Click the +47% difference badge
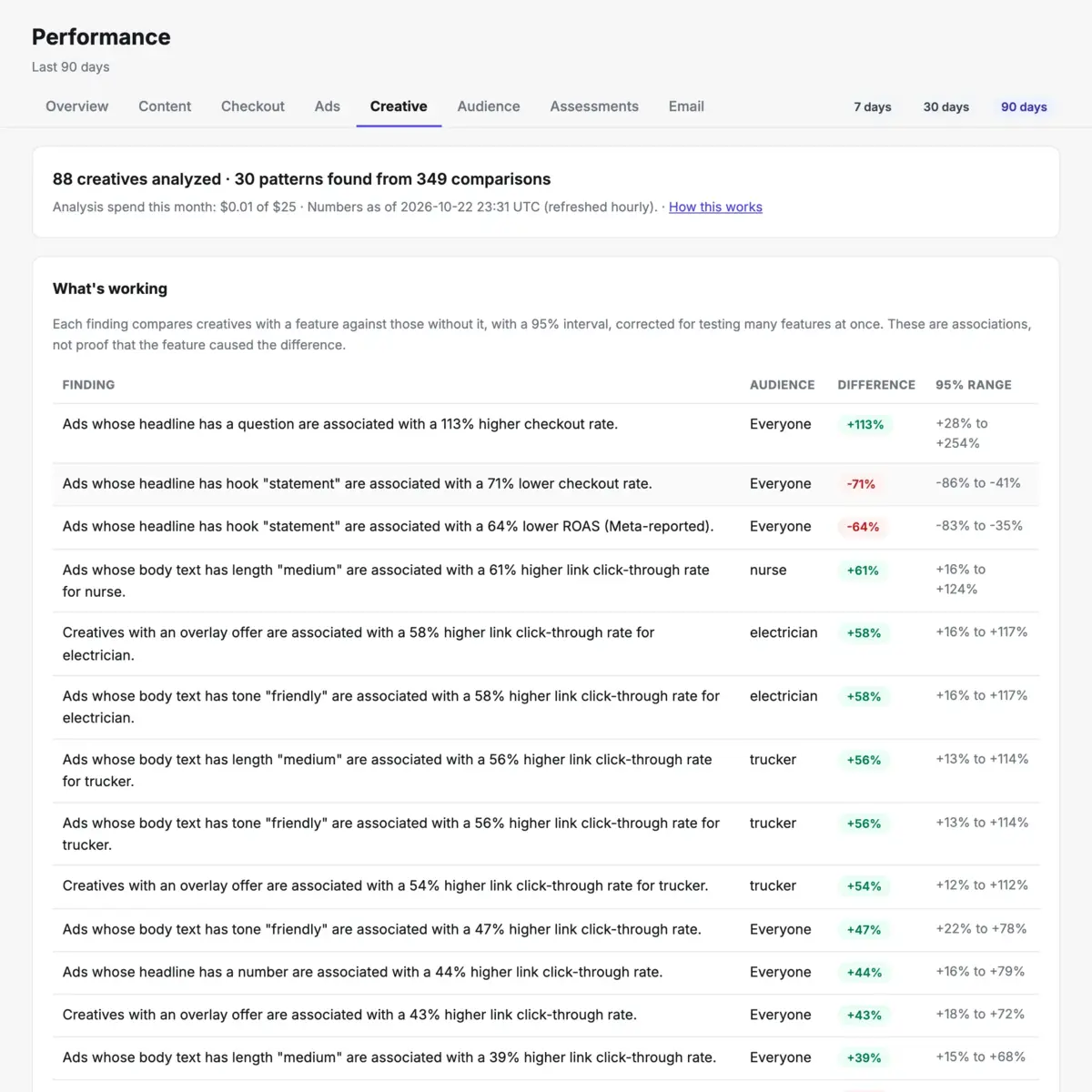 tap(864, 930)
